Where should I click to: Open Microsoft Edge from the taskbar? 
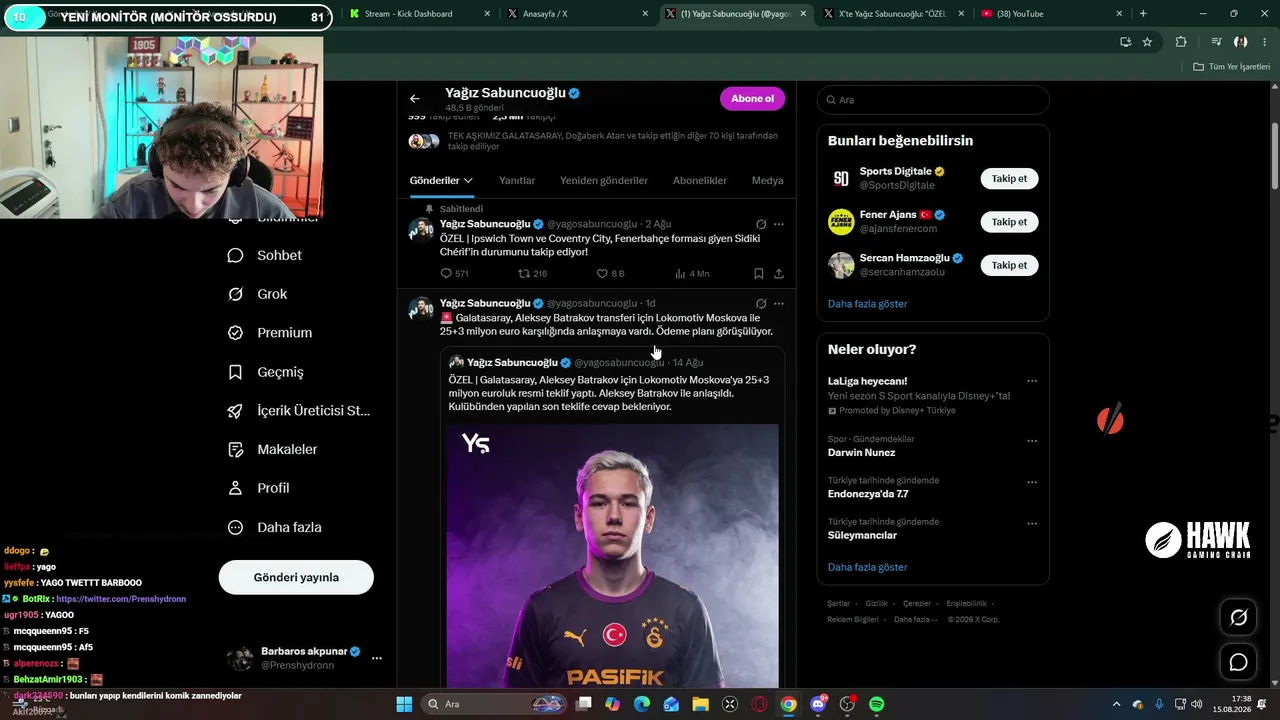[642, 704]
